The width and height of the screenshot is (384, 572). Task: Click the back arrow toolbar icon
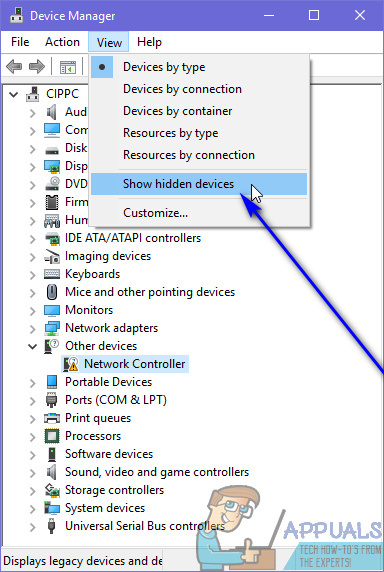(14, 66)
